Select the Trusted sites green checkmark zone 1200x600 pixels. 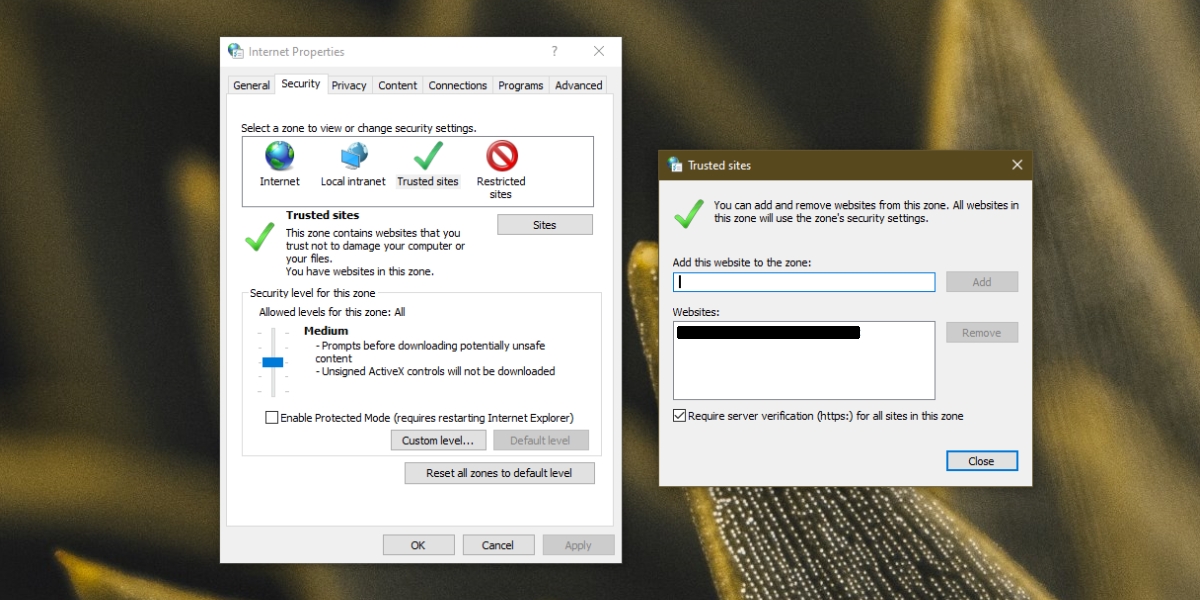(x=428, y=156)
